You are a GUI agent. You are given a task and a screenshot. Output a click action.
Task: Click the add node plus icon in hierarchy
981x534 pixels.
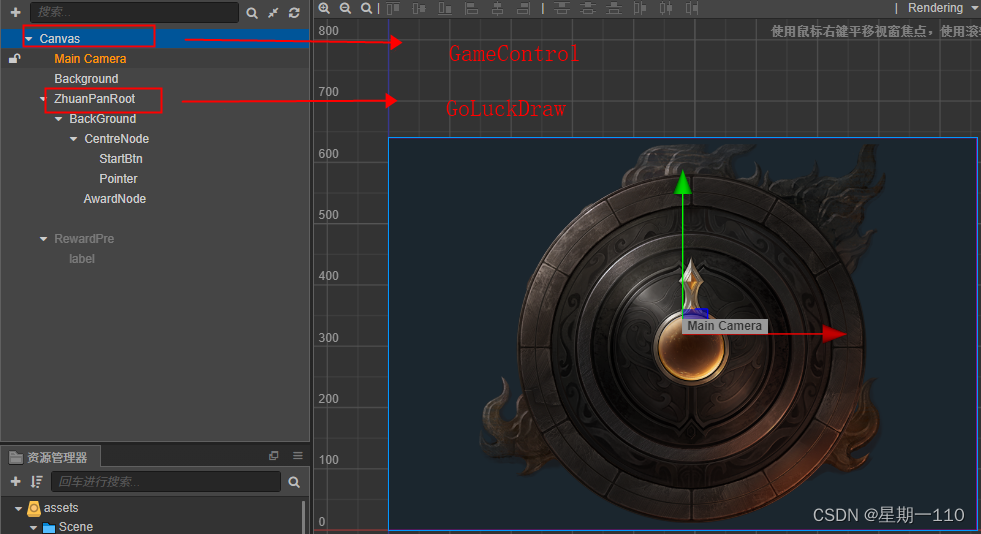(16, 12)
